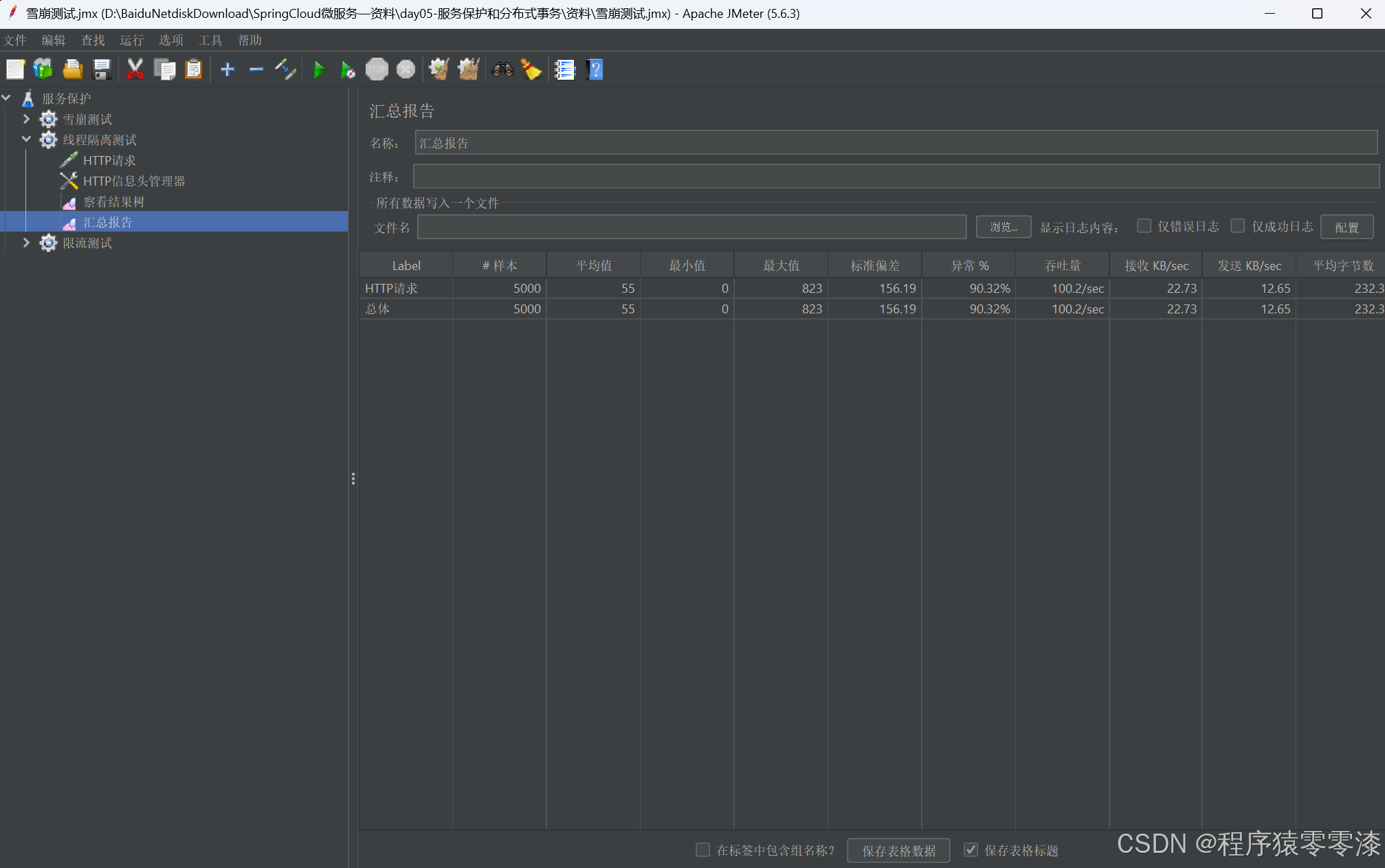The height and width of the screenshot is (868, 1385).
Task: Click the 平均值 column header
Action: (594, 265)
